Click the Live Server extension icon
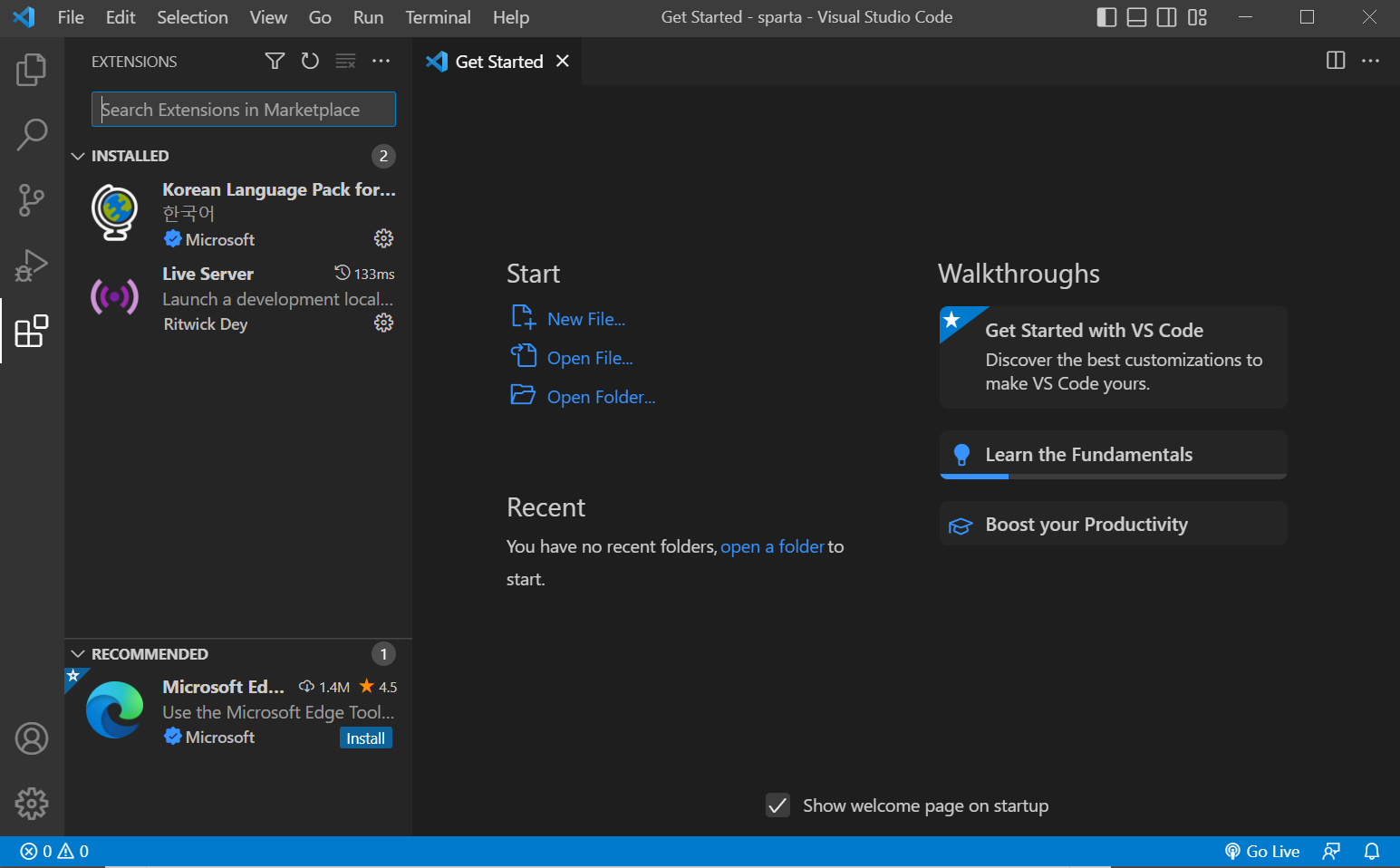Viewport: 1400px width, 868px height. 115,296
